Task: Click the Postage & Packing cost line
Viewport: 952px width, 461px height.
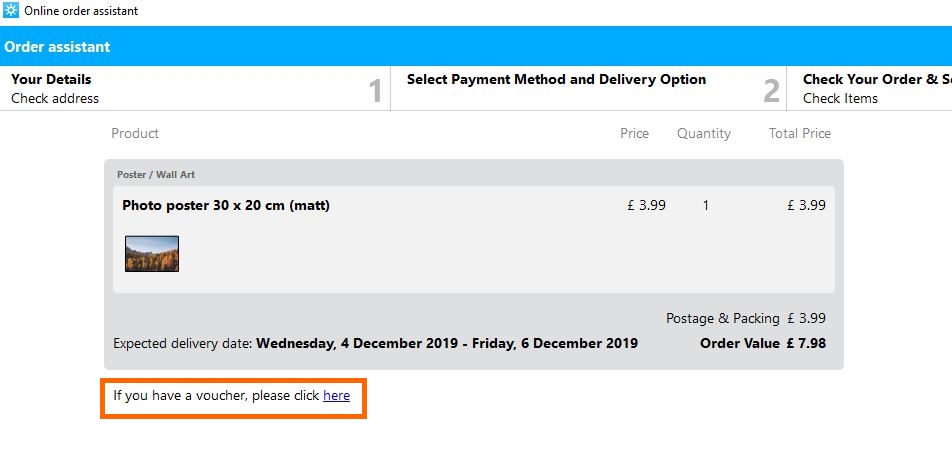Action: [745, 319]
